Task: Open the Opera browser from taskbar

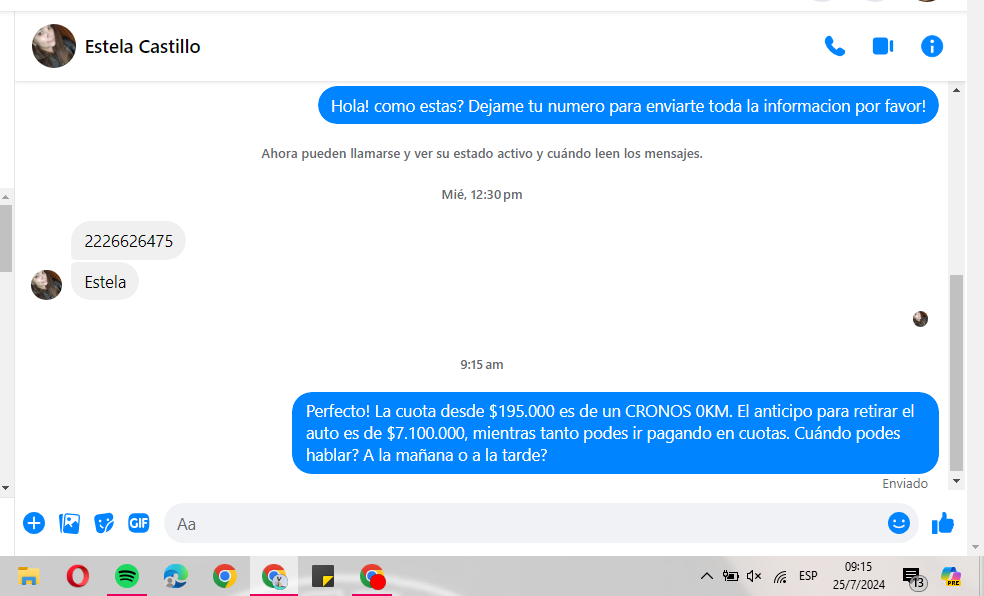Action: tap(77, 576)
